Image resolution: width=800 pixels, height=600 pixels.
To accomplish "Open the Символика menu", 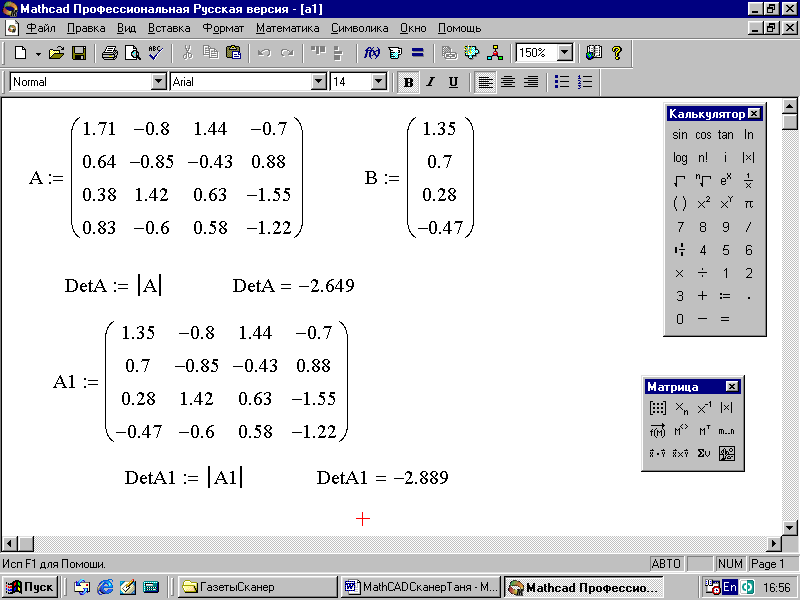I will pos(359,28).
